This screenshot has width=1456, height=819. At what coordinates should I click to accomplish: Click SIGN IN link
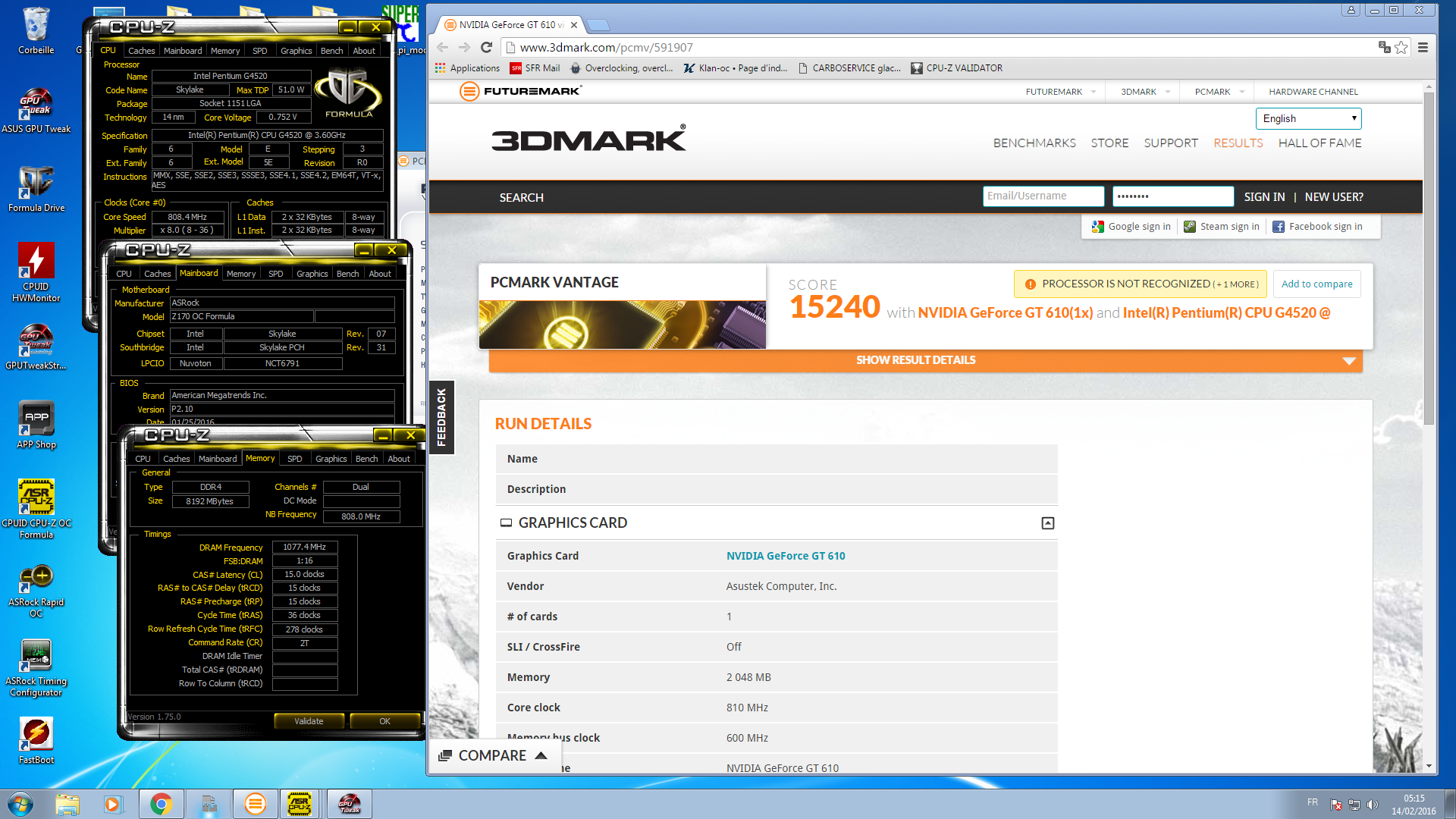point(1264,197)
